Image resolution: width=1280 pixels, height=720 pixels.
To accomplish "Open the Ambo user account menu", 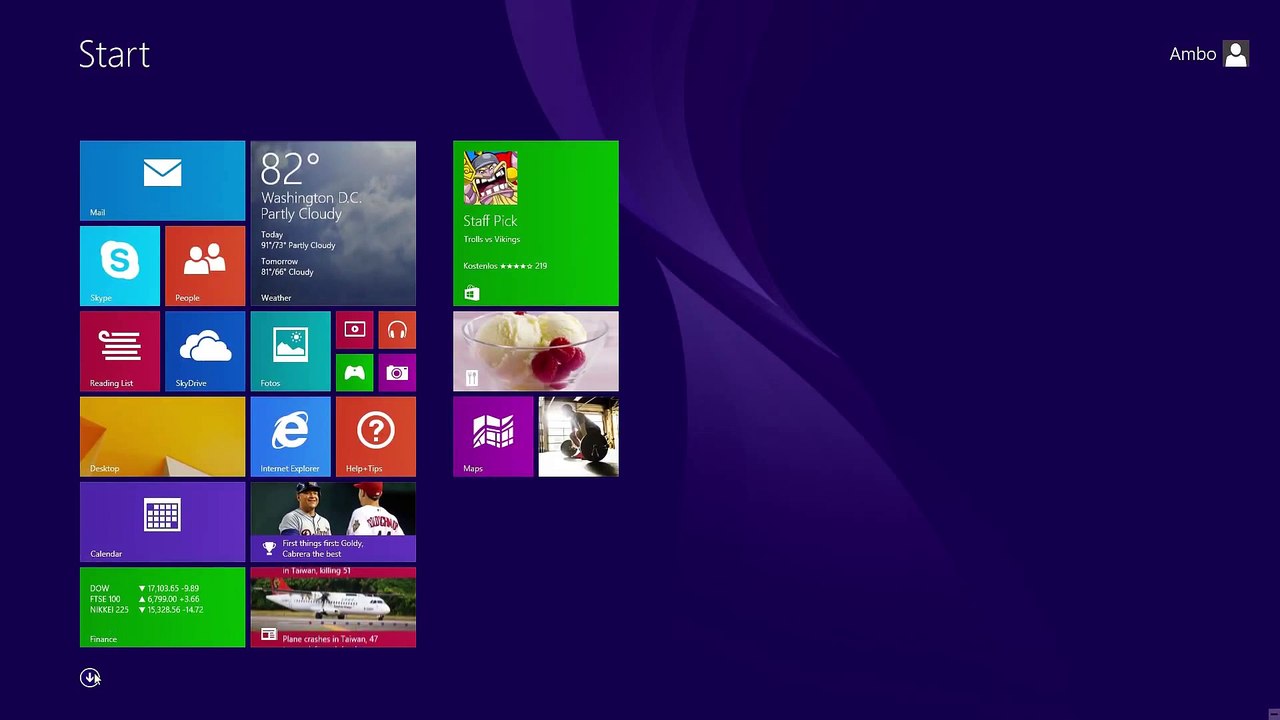I will point(1209,54).
